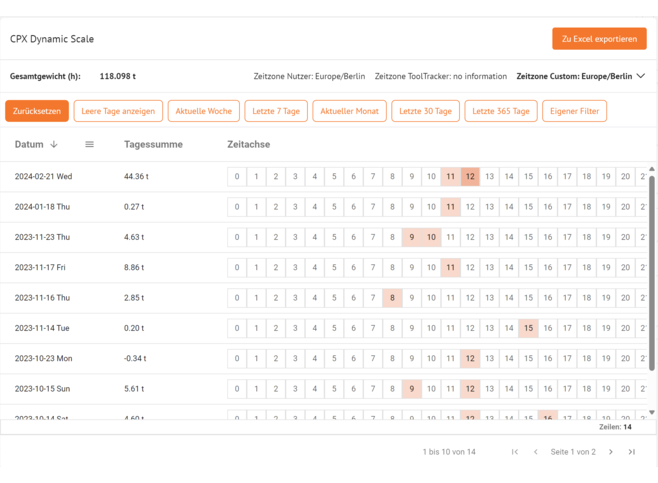Show empty days via Leere Tage anzeigen
The height and width of the screenshot is (483, 658).
[x=118, y=111]
